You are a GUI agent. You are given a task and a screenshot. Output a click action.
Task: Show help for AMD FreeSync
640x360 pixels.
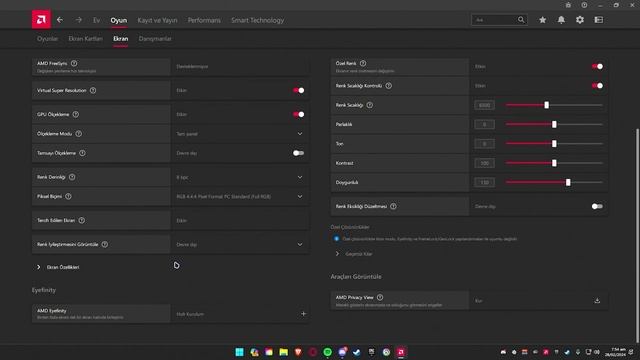pyautogui.click(x=74, y=63)
